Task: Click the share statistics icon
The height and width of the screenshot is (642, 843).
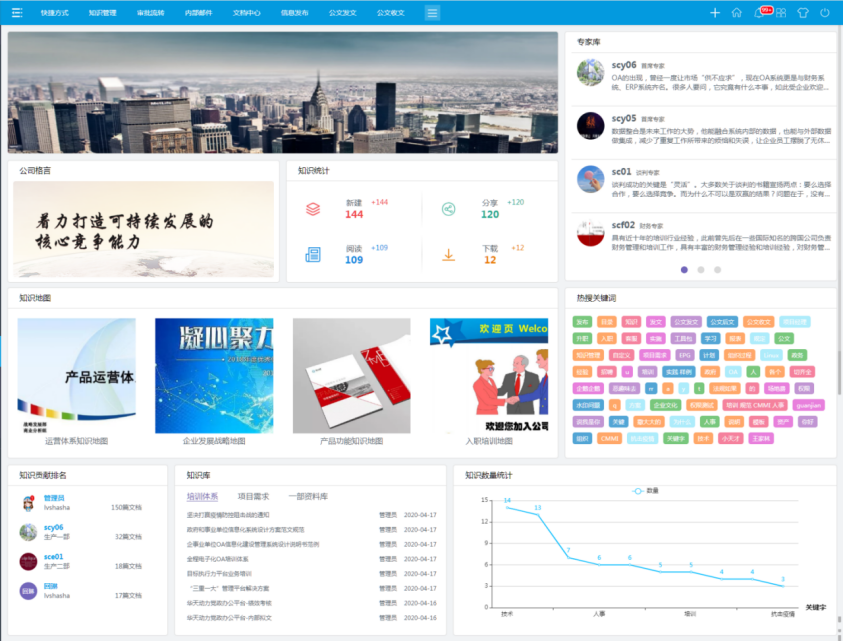Action: (448, 209)
